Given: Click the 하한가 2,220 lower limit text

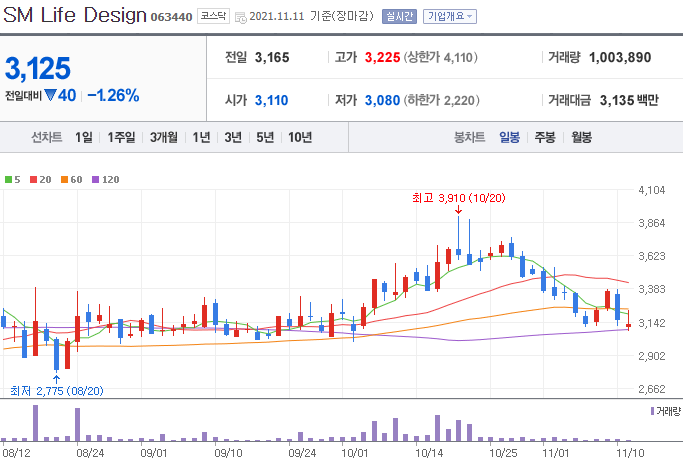Looking at the screenshot, I should (441, 101).
